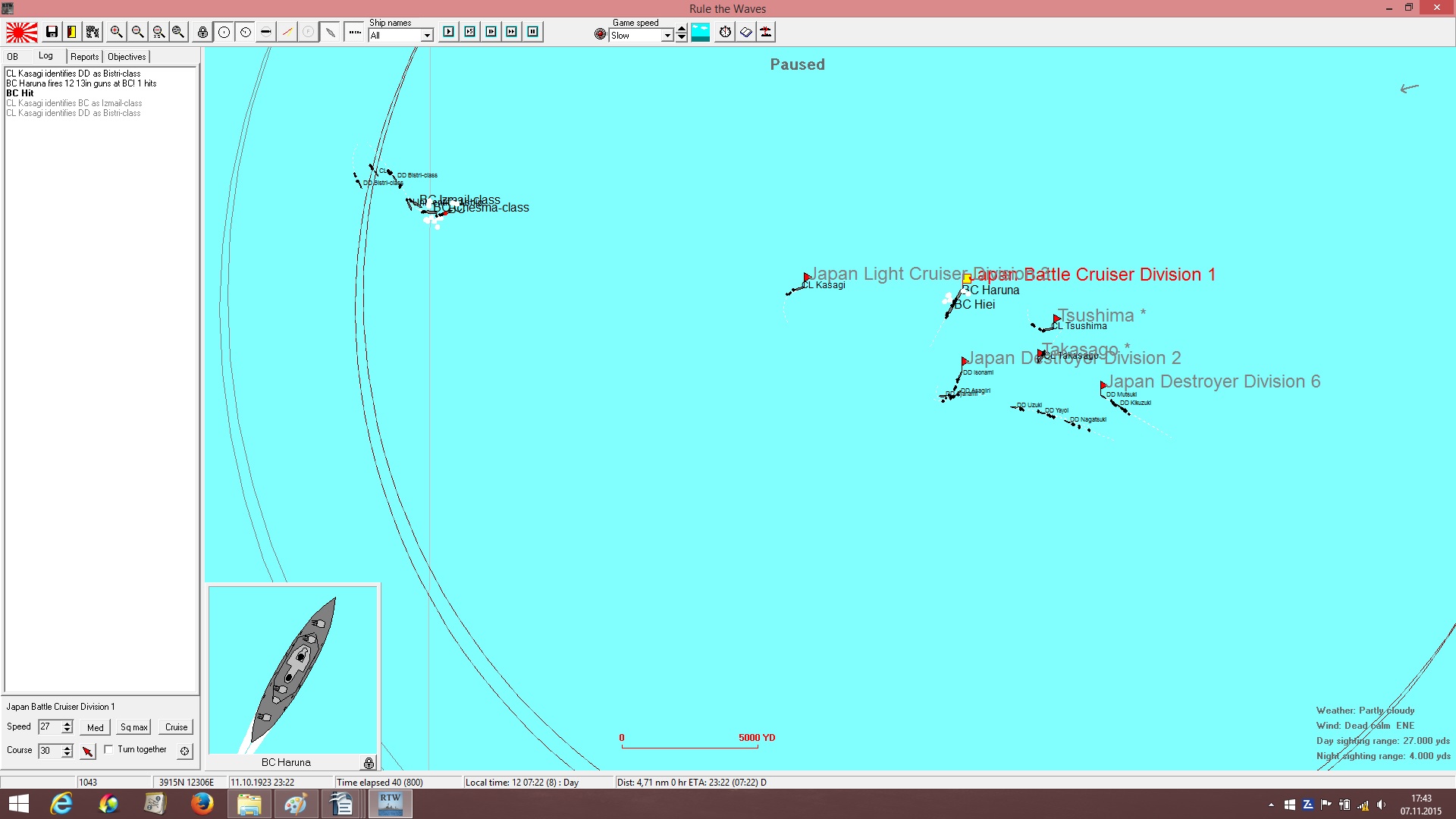1456x819 pixels.
Task: Click the third step-advance play button
Action: pyautogui.click(x=491, y=32)
